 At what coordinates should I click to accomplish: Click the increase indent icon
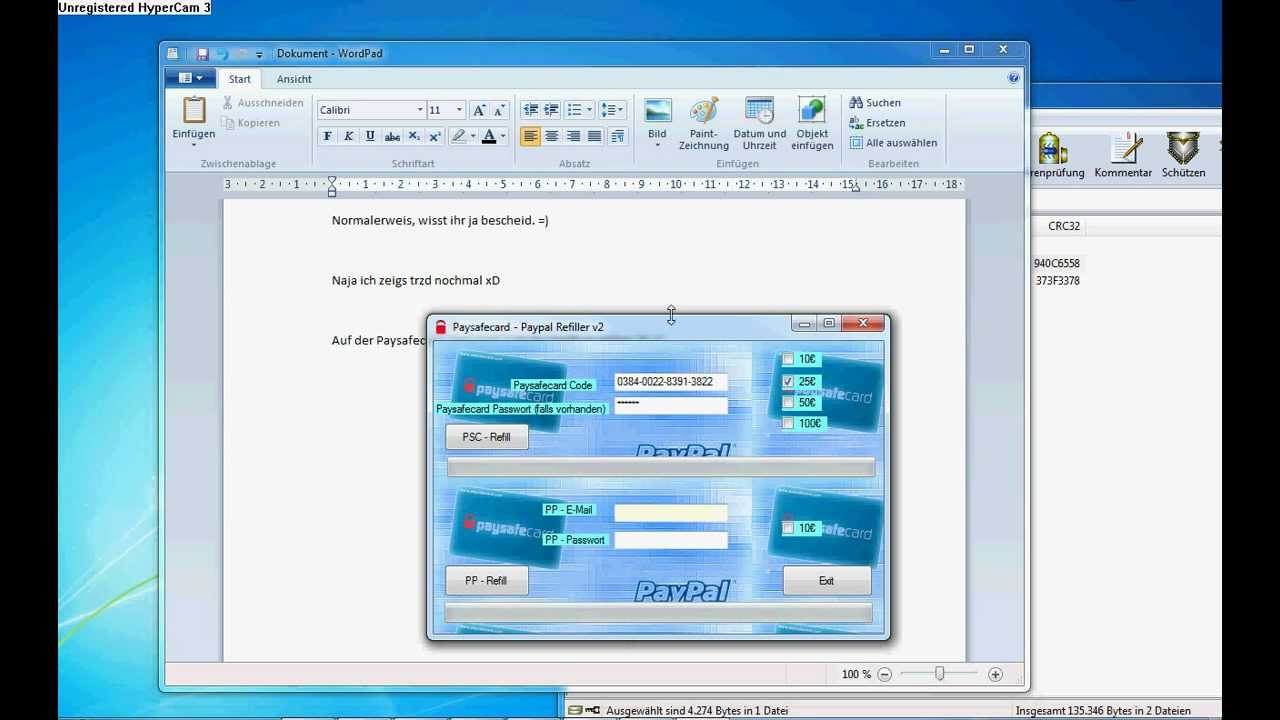[551, 110]
